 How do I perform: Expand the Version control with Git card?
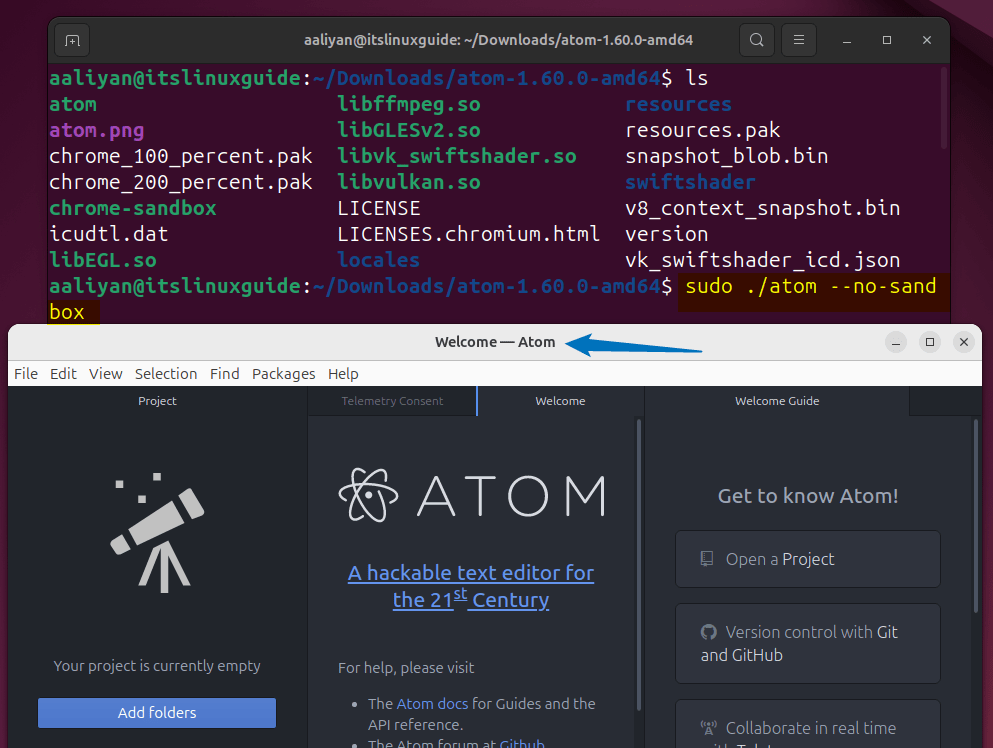click(x=807, y=643)
